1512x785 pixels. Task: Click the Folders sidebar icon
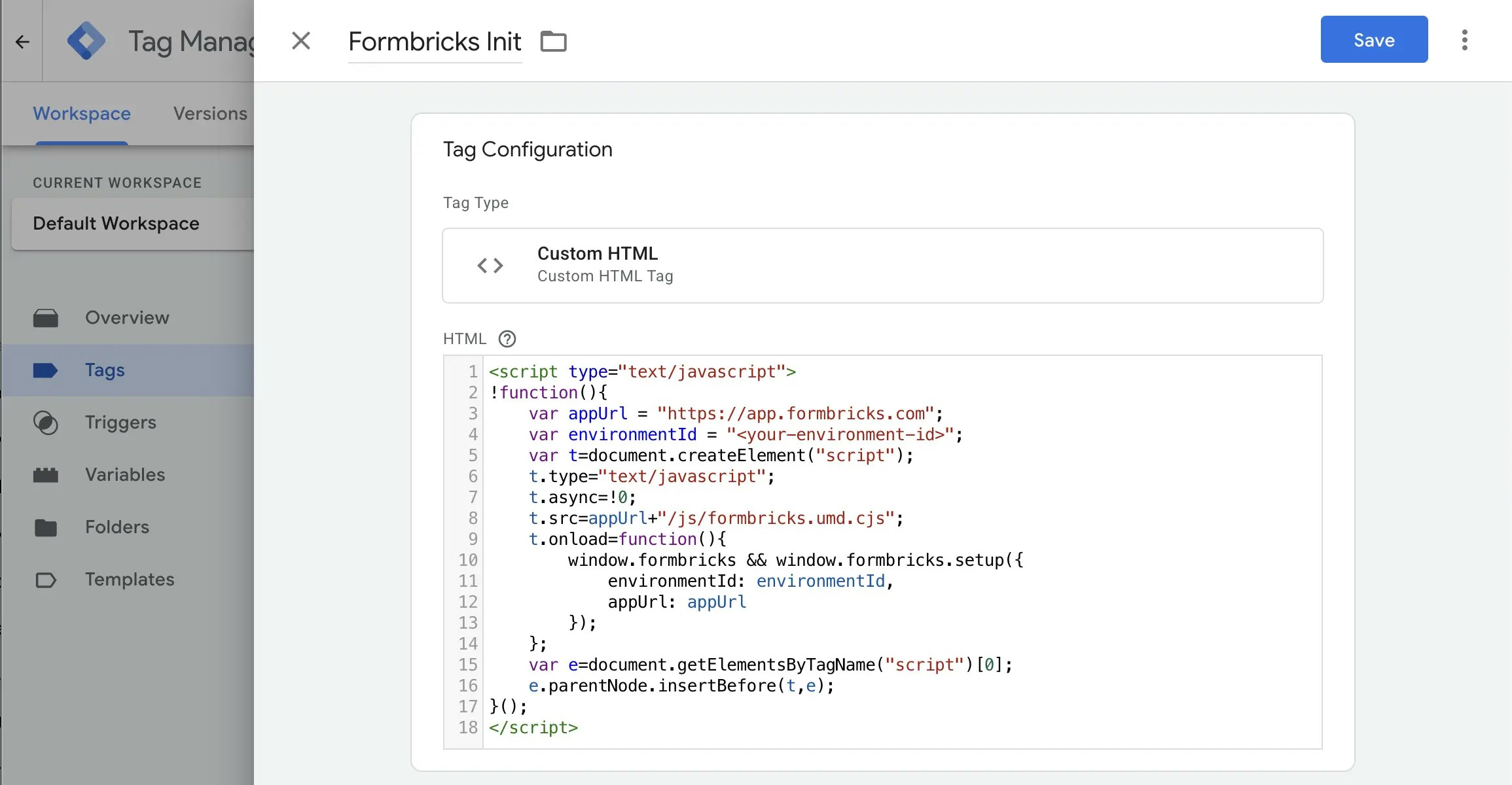coord(45,527)
